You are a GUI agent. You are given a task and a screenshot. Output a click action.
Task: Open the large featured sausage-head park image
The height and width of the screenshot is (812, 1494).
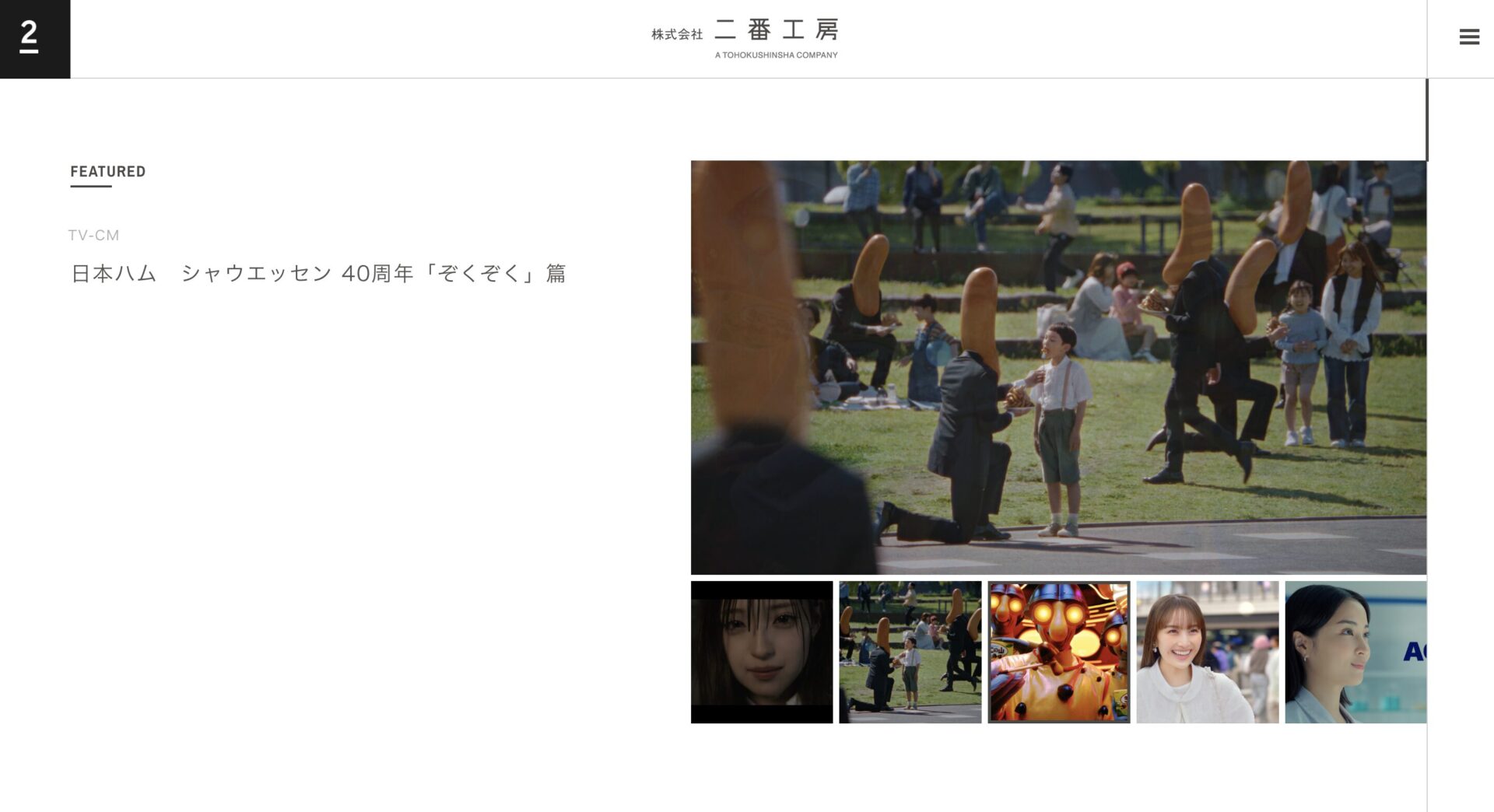click(1058, 367)
